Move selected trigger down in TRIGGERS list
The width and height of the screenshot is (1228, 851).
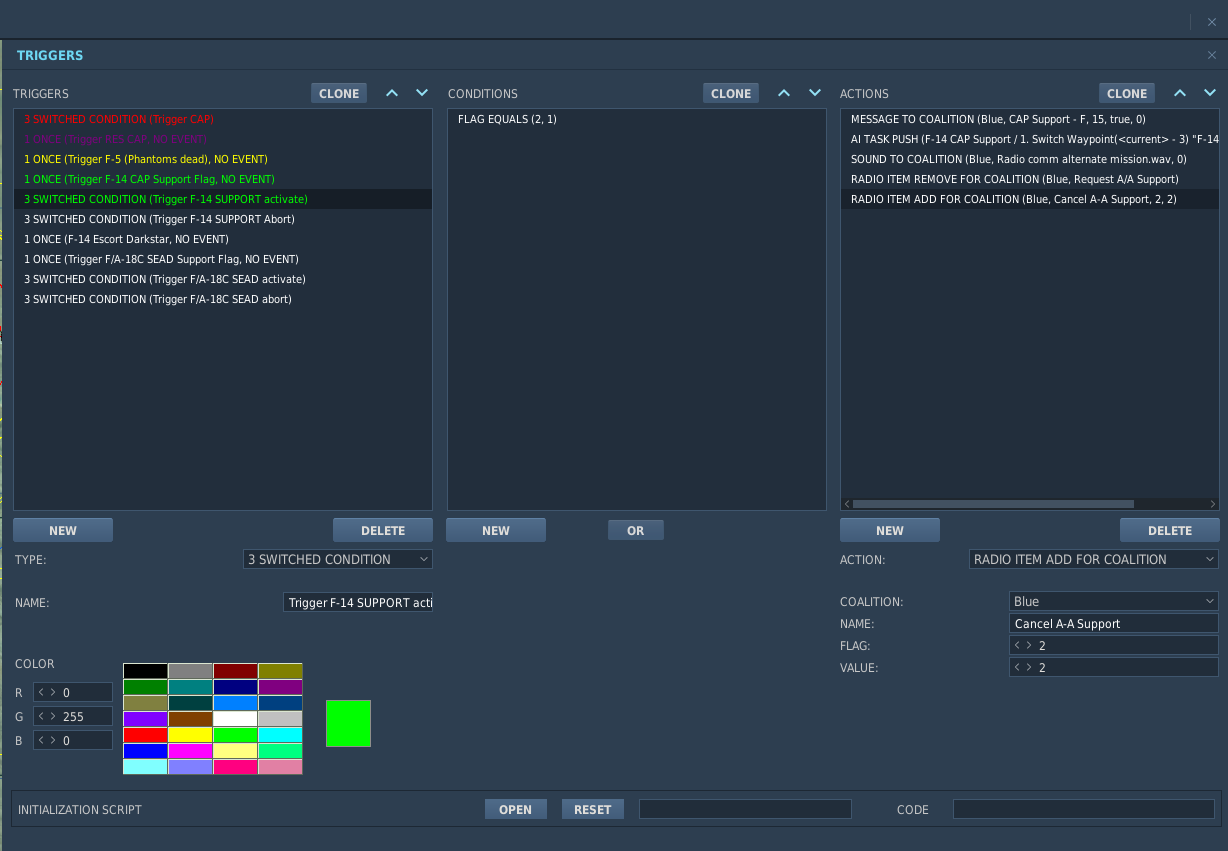pos(422,93)
